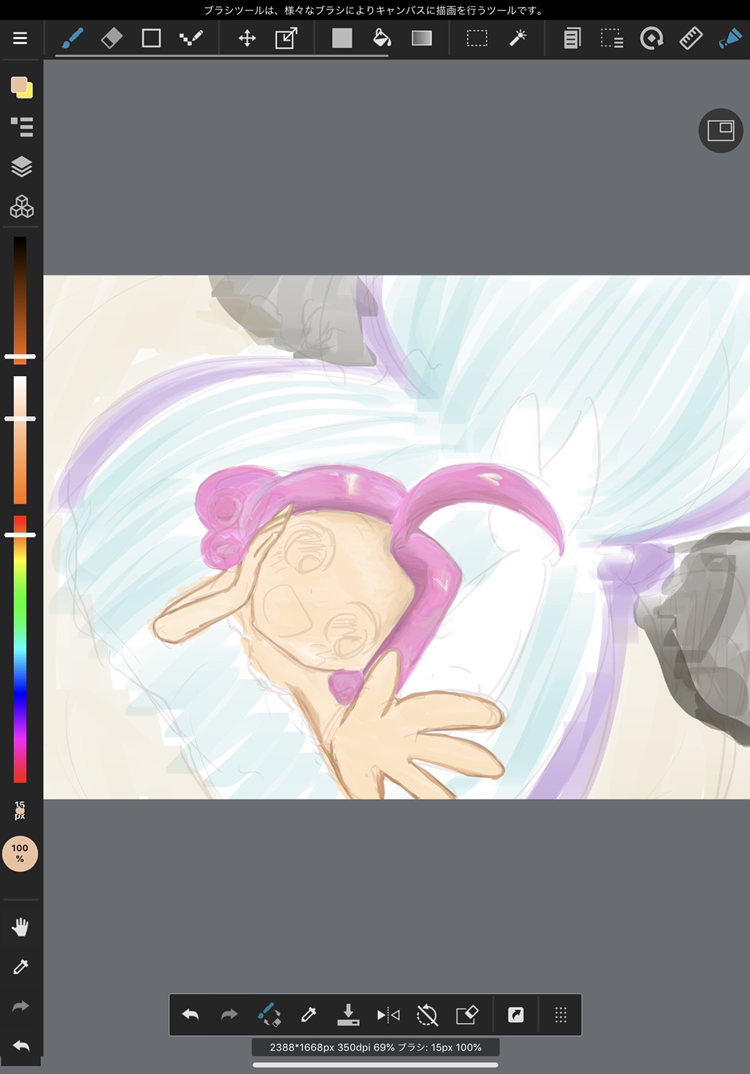
Task: Redo from the bottom shortcut bar
Action: coord(229,1014)
